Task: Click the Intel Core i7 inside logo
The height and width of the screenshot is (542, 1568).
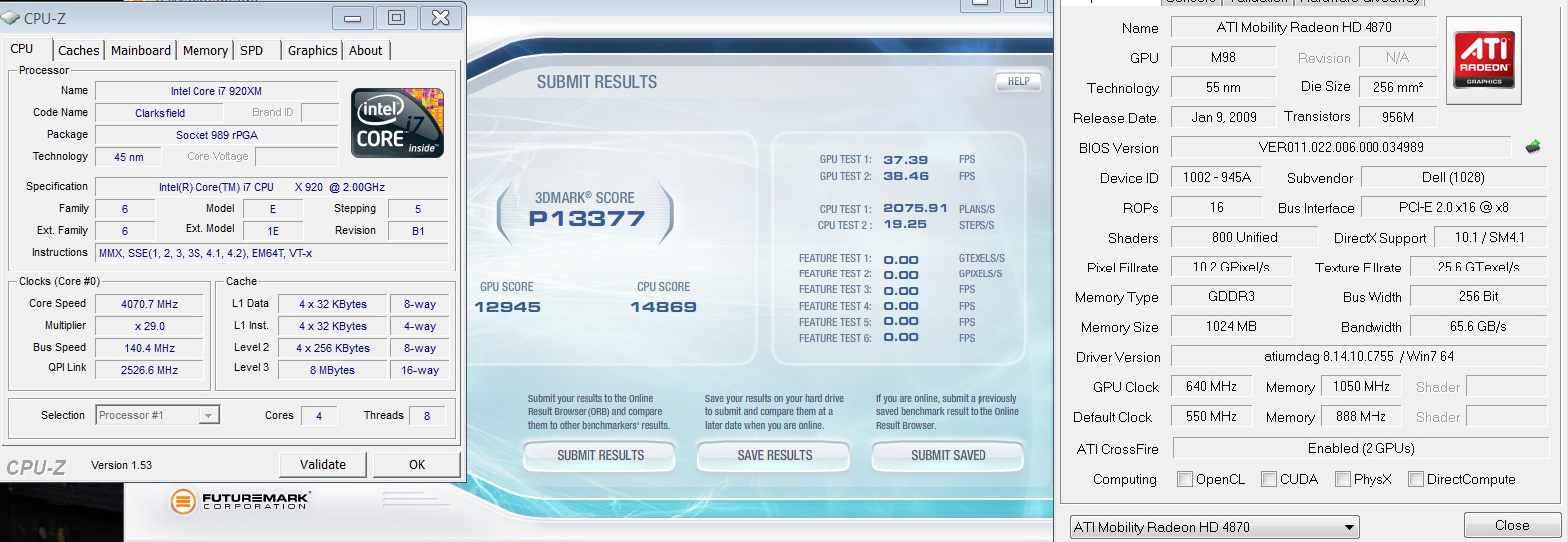Action: [397, 123]
